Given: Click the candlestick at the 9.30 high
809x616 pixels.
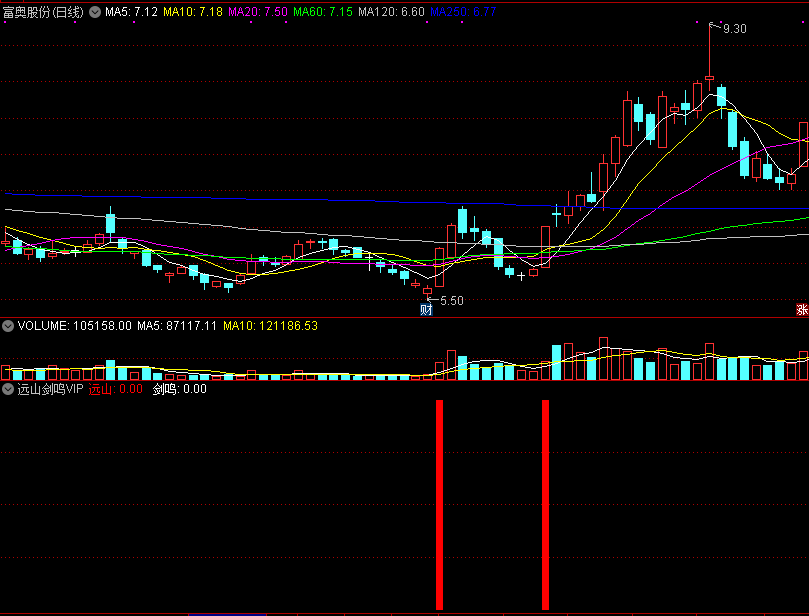Looking at the screenshot, I should coord(709,57).
